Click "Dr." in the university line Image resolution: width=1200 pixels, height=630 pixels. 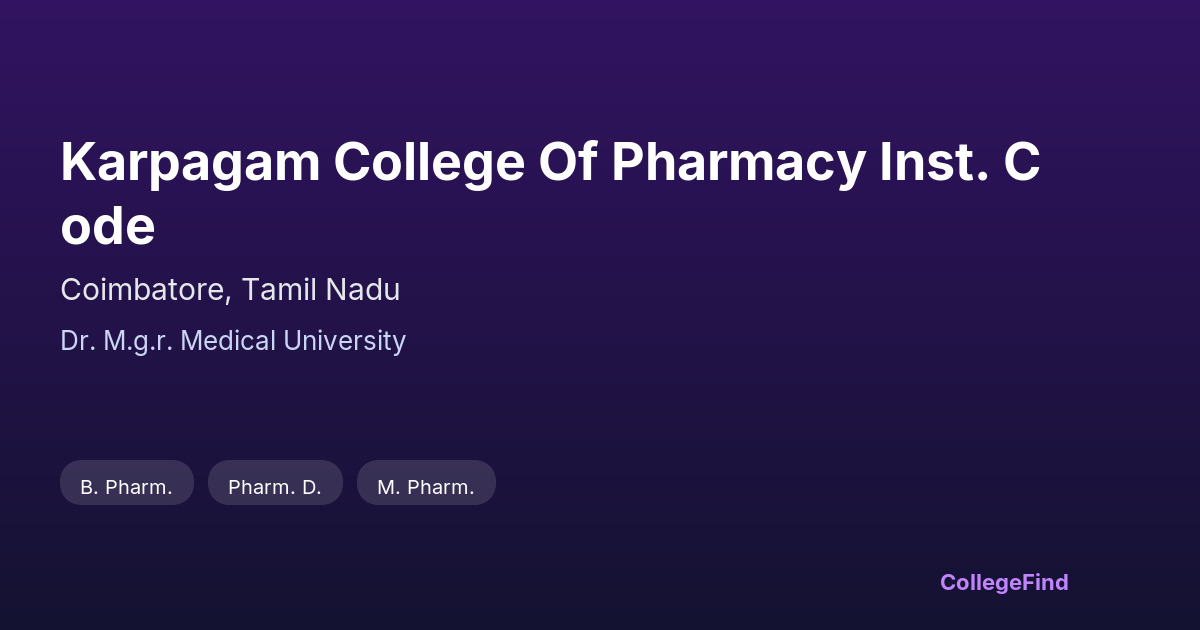(77, 341)
